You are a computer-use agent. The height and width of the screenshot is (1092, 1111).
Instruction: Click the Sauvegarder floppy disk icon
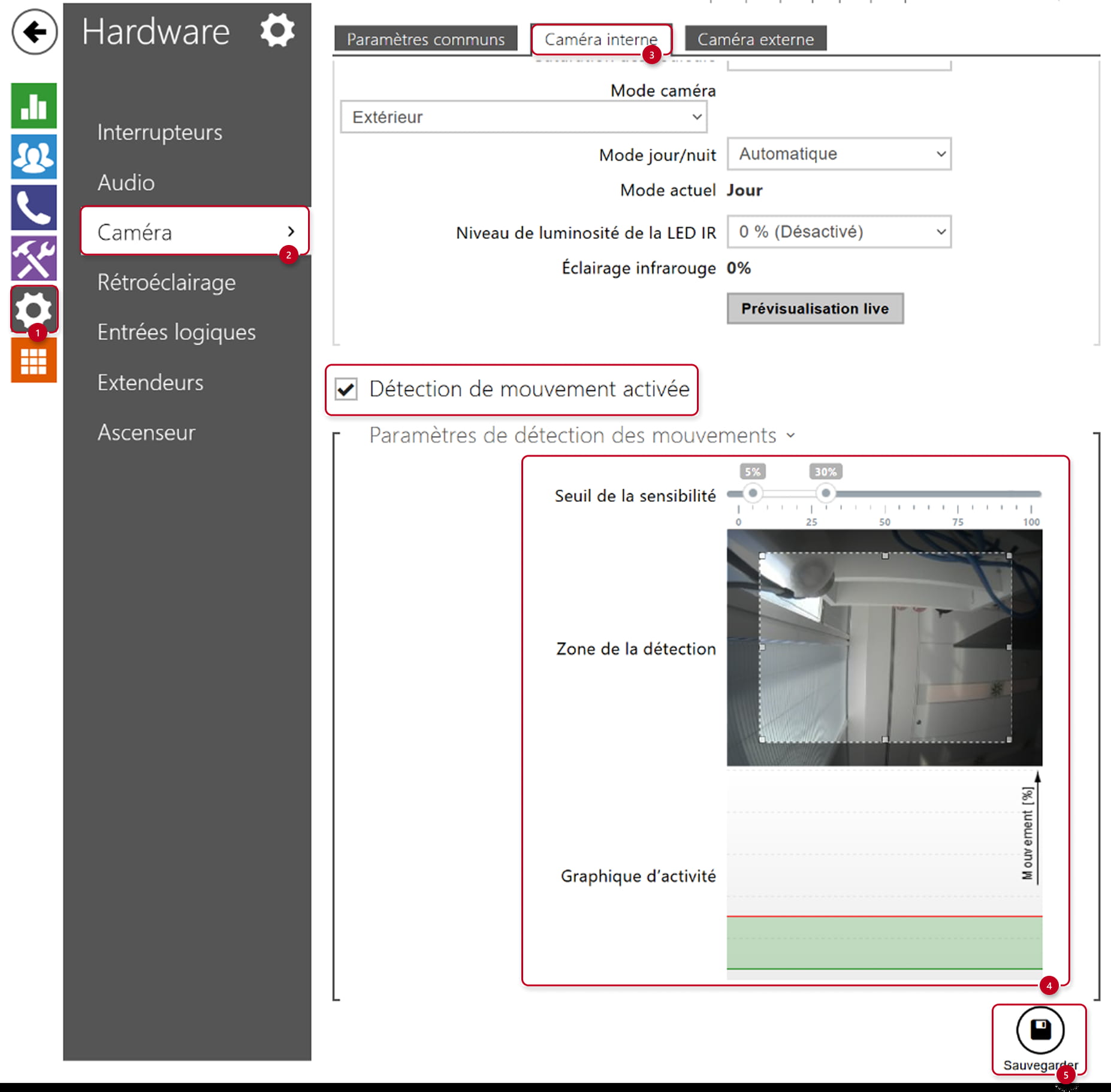point(1040,1030)
